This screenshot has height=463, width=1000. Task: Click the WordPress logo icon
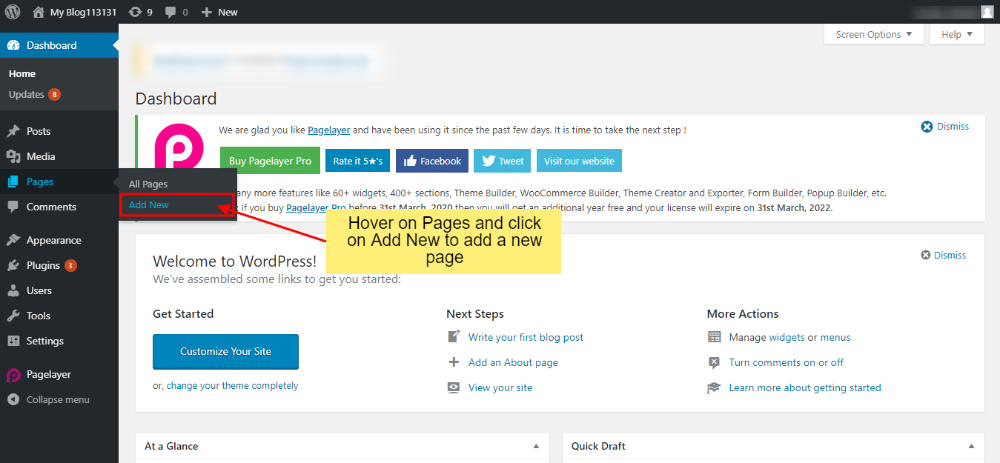pos(13,12)
